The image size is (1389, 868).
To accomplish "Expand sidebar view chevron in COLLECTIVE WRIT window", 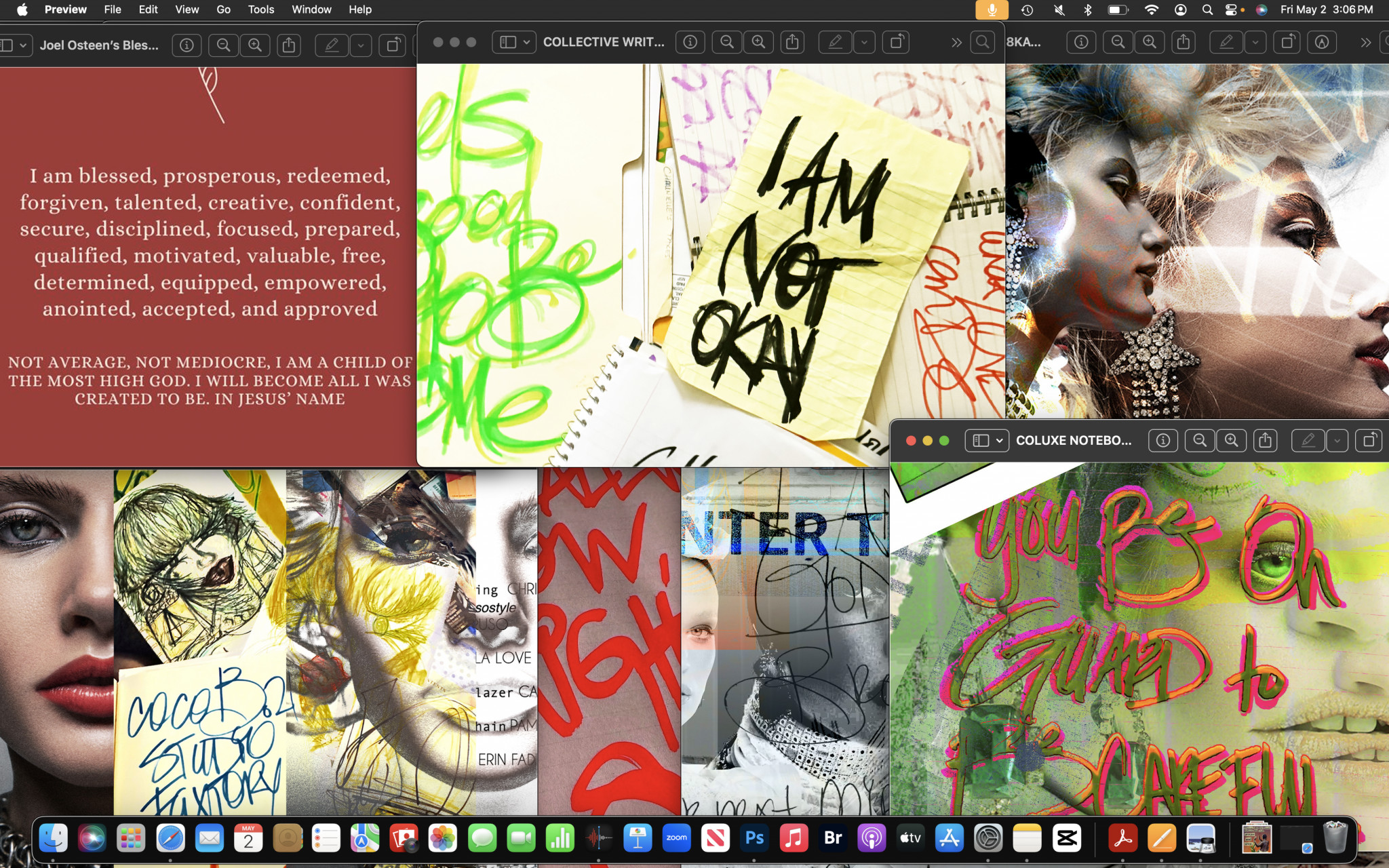I will [526, 42].
